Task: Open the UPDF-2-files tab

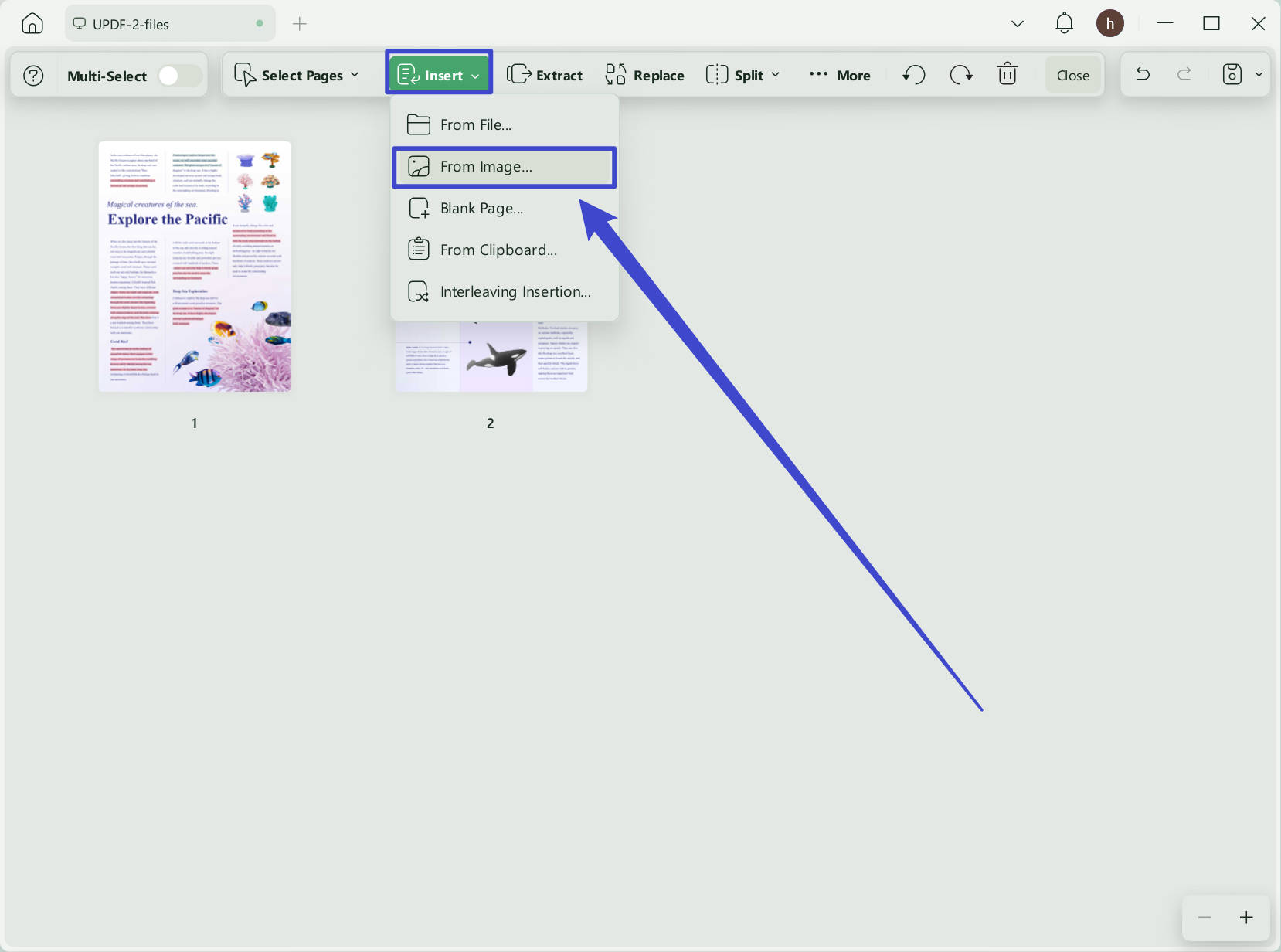Action: coord(170,23)
